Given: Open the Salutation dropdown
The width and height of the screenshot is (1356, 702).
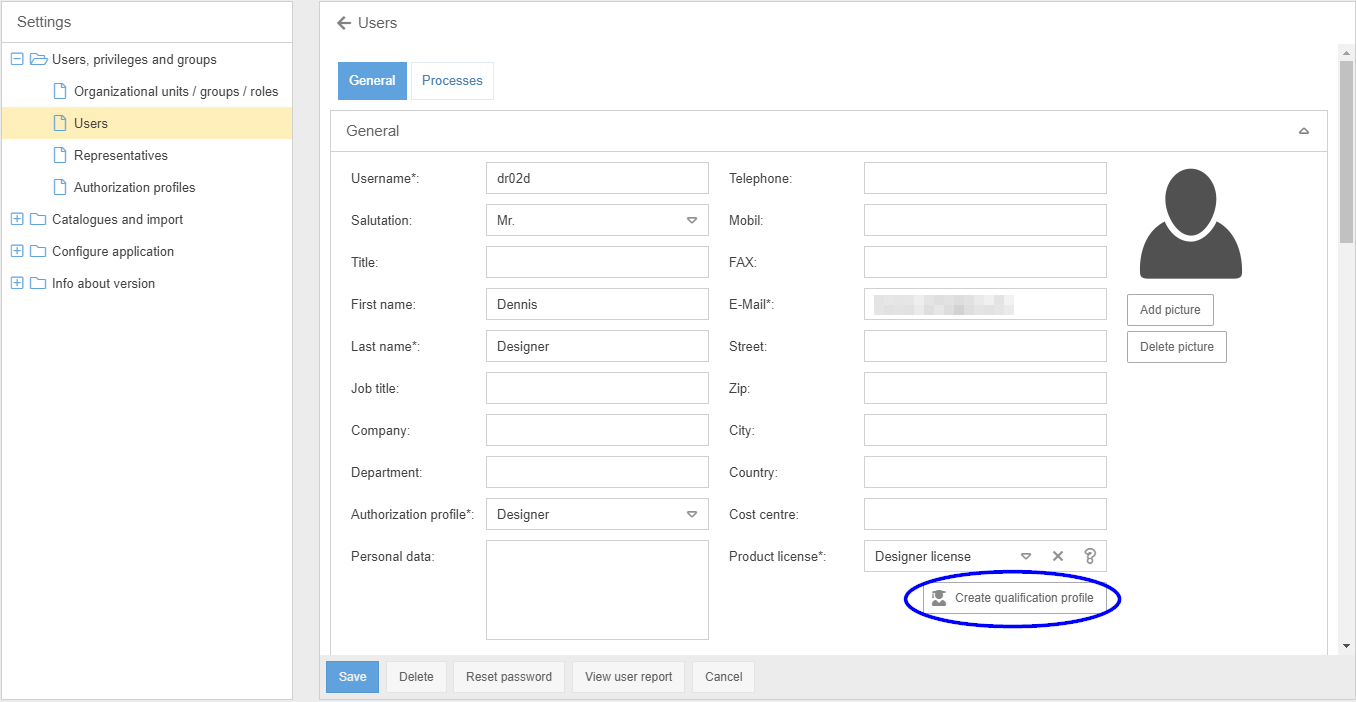Looking at the screenshot, I should [691, 220].
